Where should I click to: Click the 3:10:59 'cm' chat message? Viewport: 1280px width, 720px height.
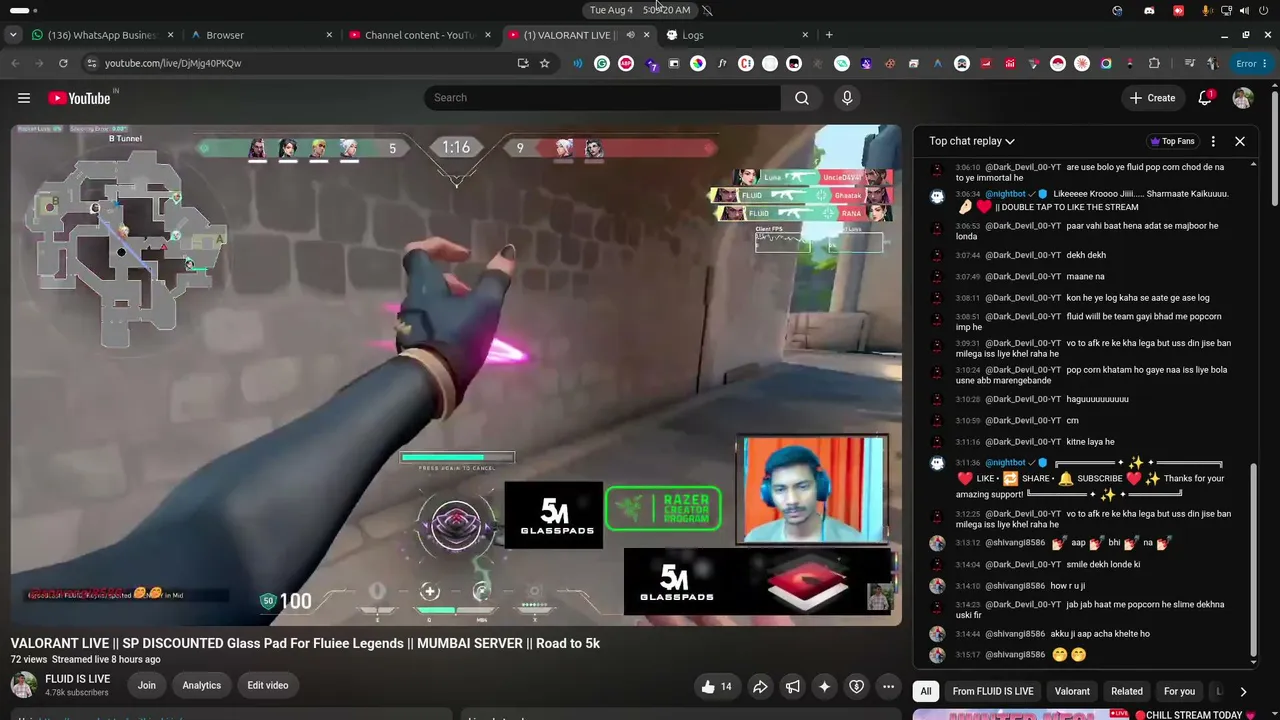[x=1072, y=421]
